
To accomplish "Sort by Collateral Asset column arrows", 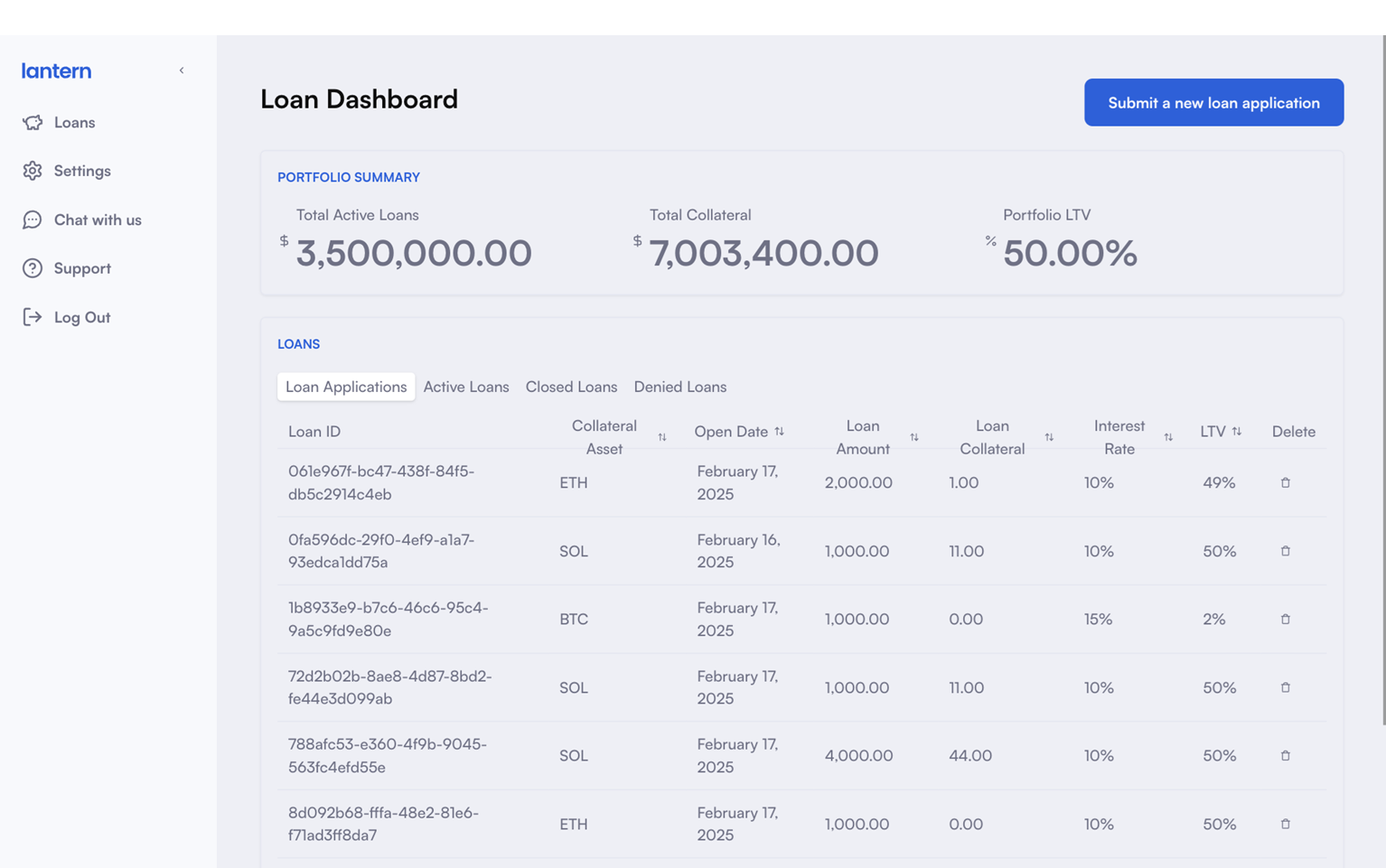I will click(662, 437).
